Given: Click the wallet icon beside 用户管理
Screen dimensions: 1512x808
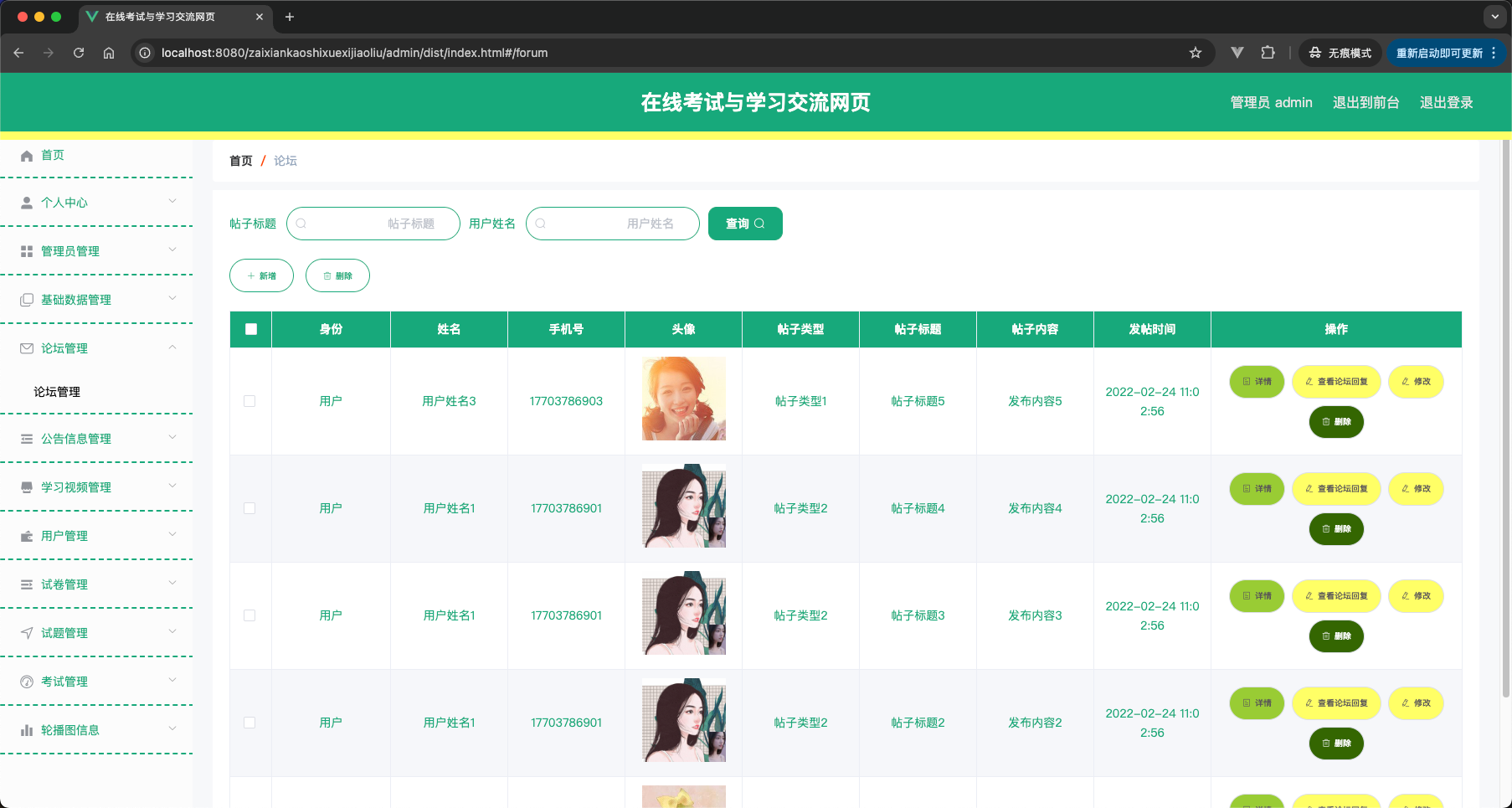Looking at the screenshot, I should [27, 536].
